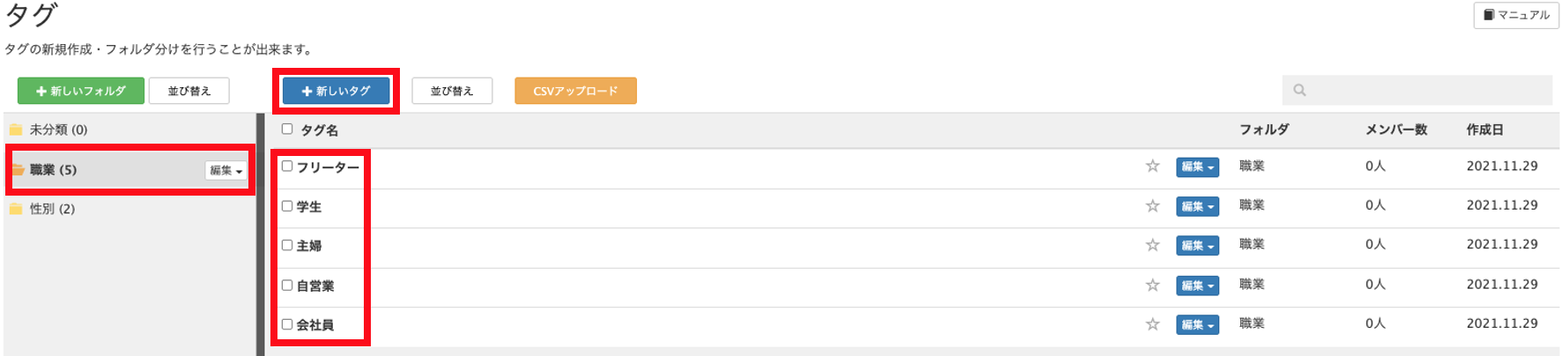Star the 自営業 tag

click(x=1152, y=285)
